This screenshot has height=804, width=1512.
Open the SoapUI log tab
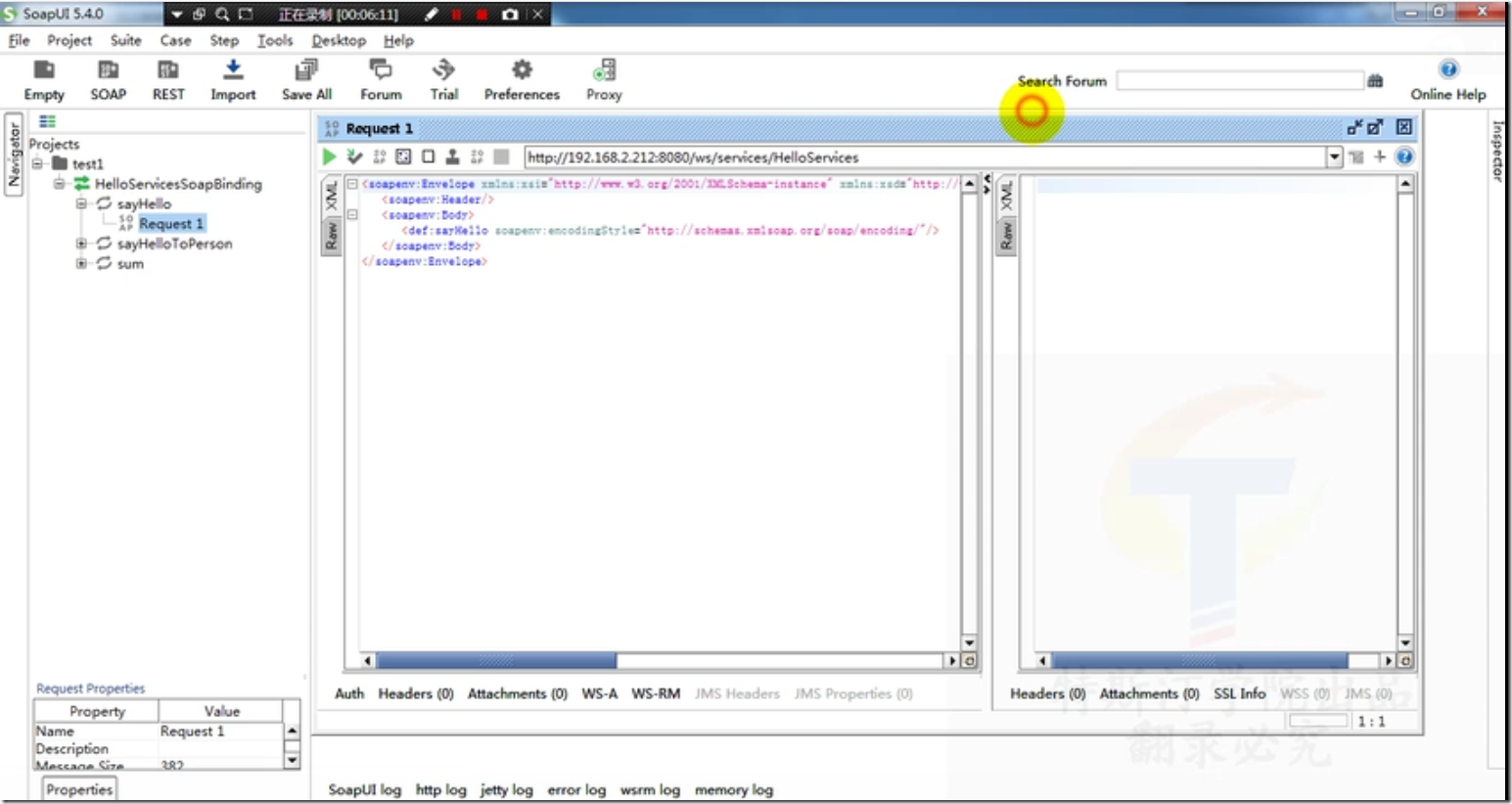pos(364,789)
